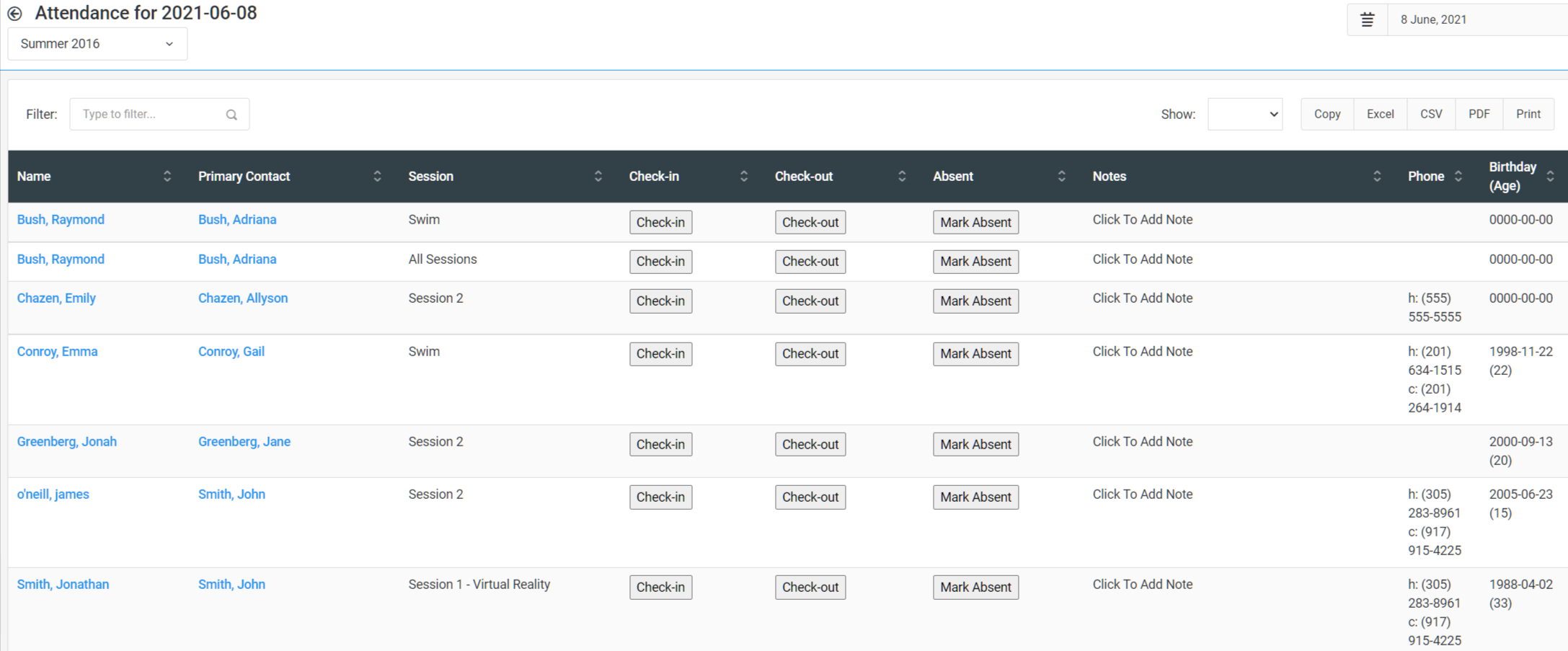Mark Conroy, Emma absent
1568x651 pixels.
tap(975, 354)
